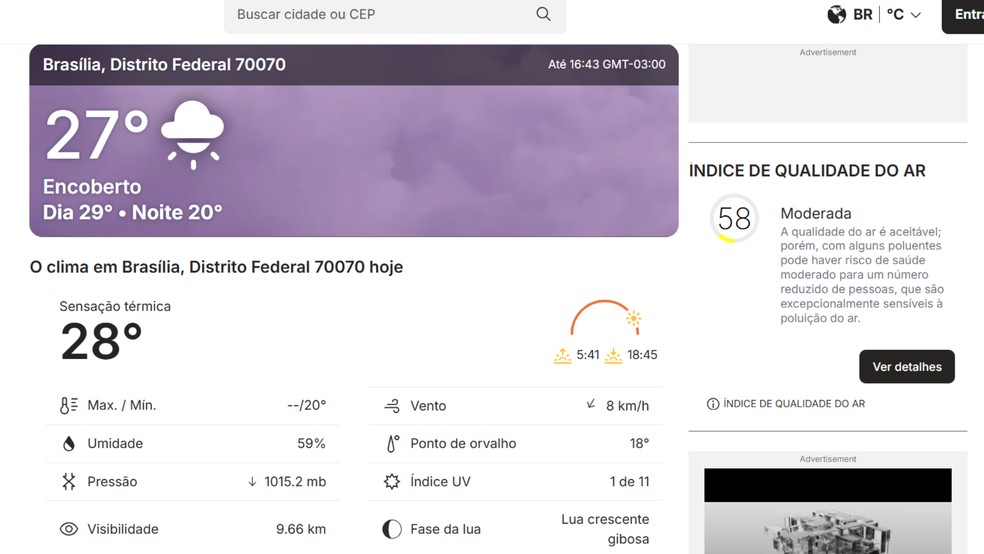Click the sunrise icon near 5:41
This screenshot has height=554, width=984.
[563, 355]
